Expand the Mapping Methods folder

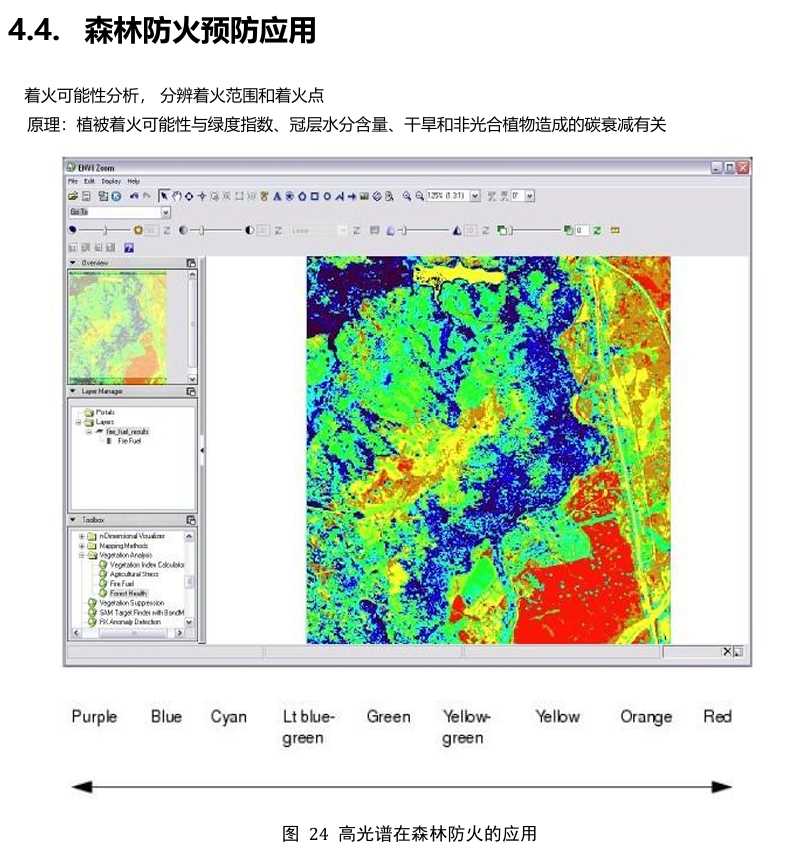[x=82, y=545]
